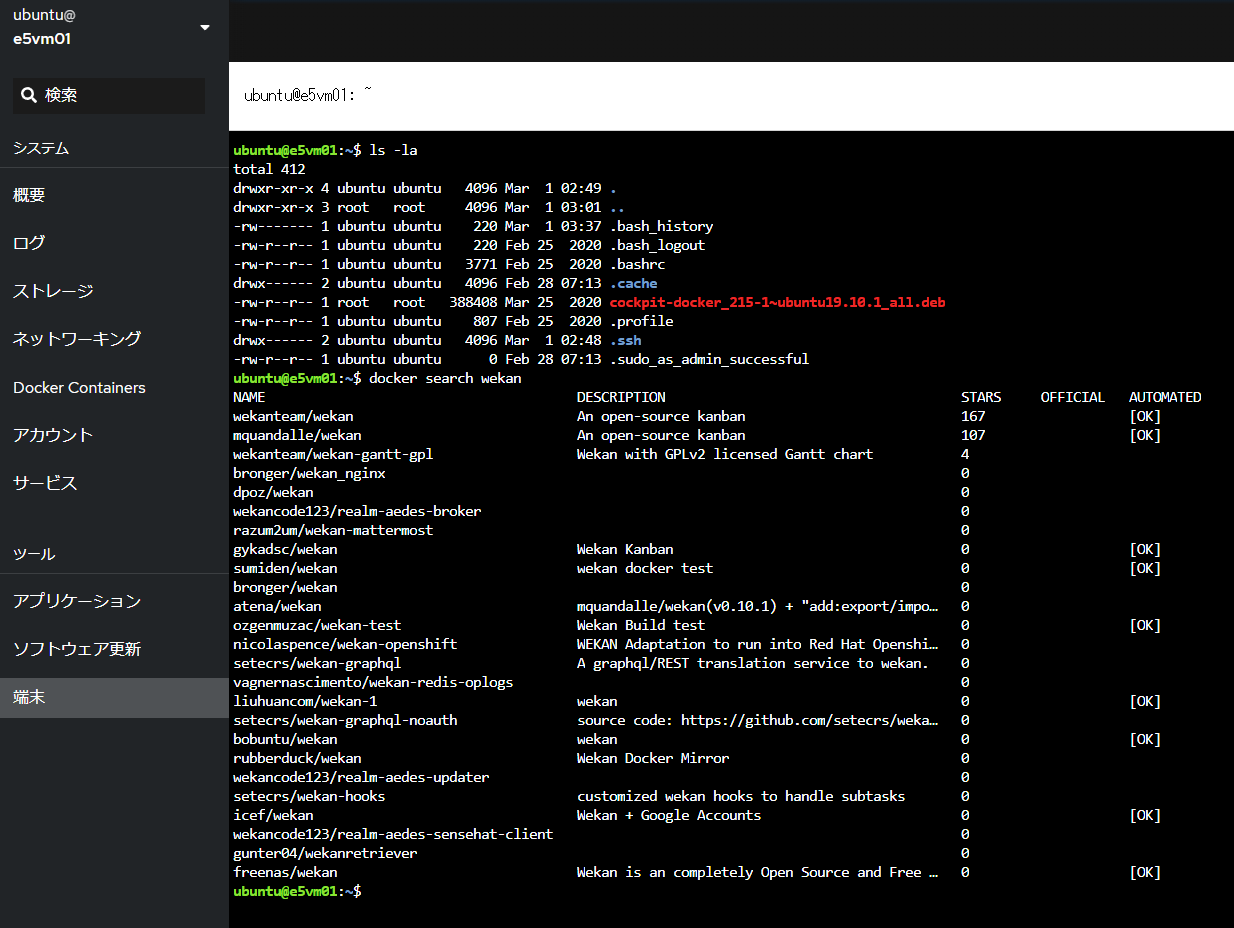The height and width of the screenshot is (928, 1234).
Task: Click the 'Wekan with GPLv2 licensed Gantt chart' description
Action: tap(725, 454)
